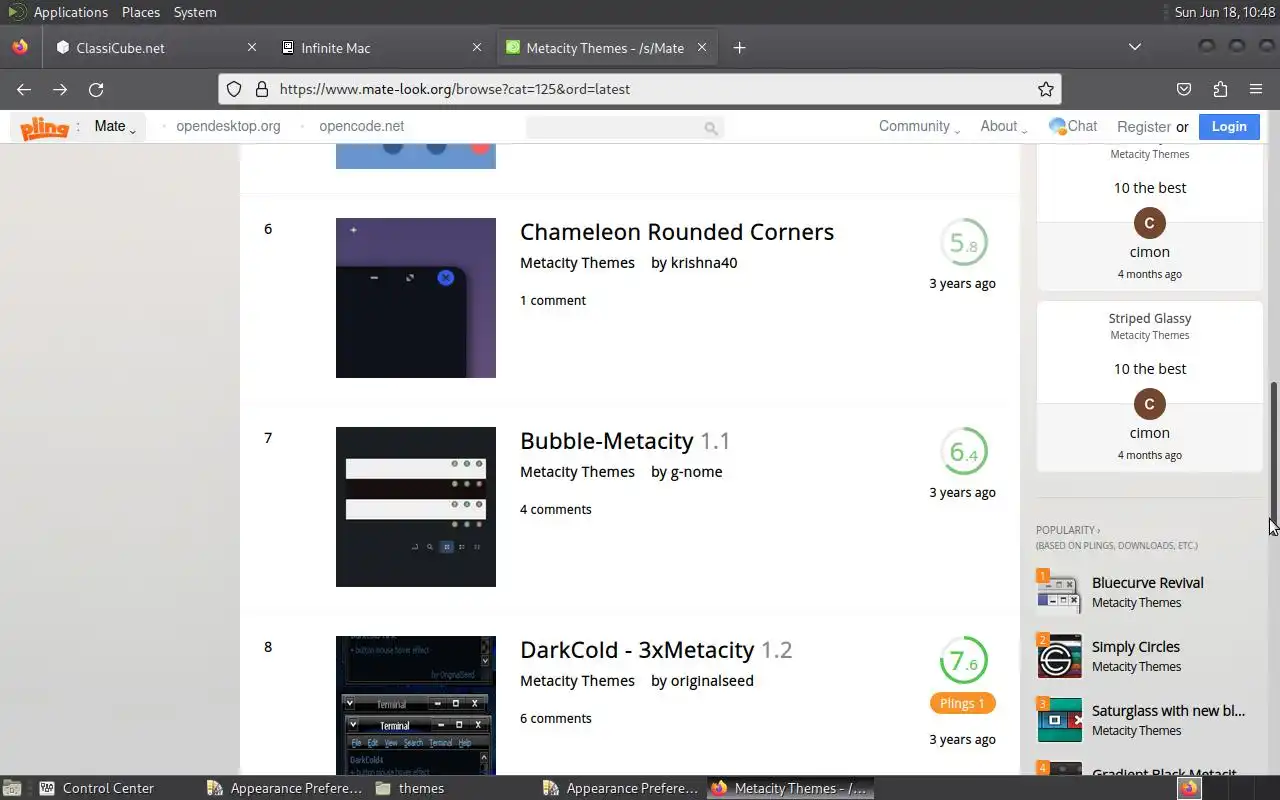The image size is (1280, 800).
Task: Open the themes folder taskbar item
Action: 409,788
